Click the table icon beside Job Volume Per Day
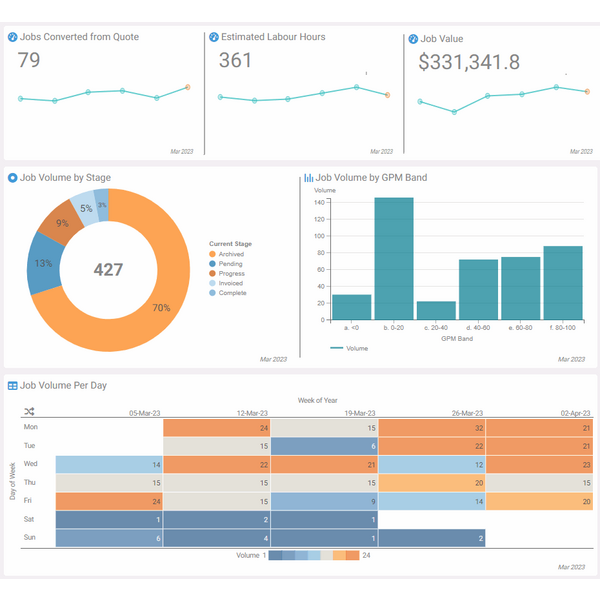This screenshot has height=600, width=600. click(x=12, y=385)
